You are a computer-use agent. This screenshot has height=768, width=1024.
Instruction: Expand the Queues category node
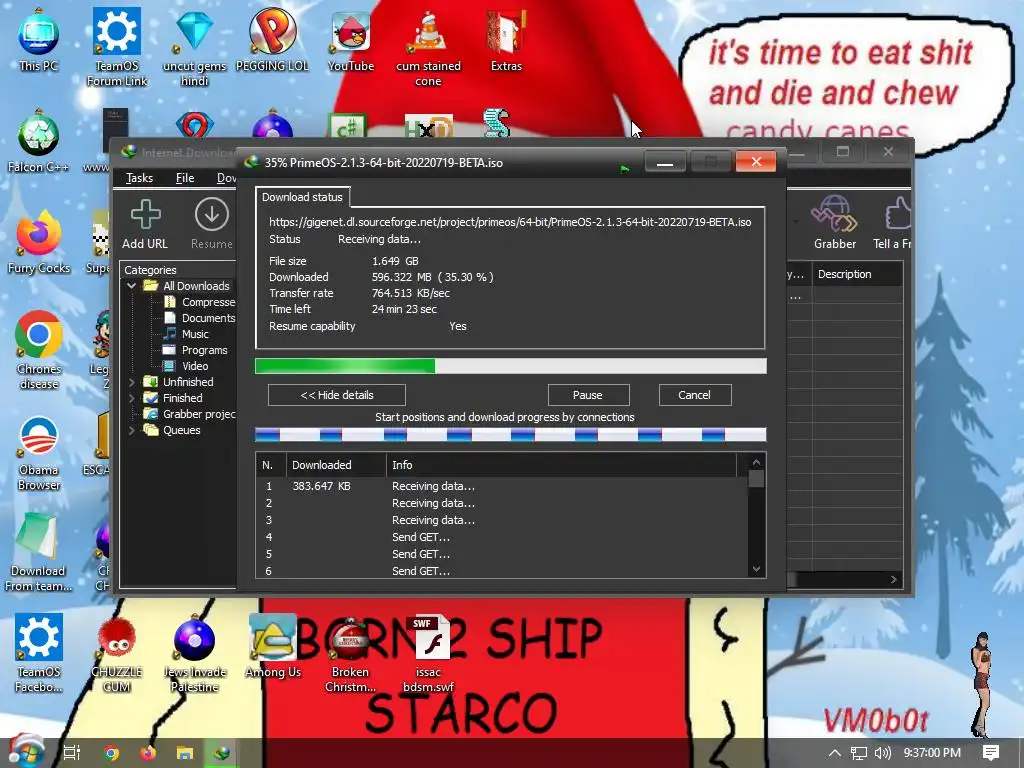click(131, 430)
